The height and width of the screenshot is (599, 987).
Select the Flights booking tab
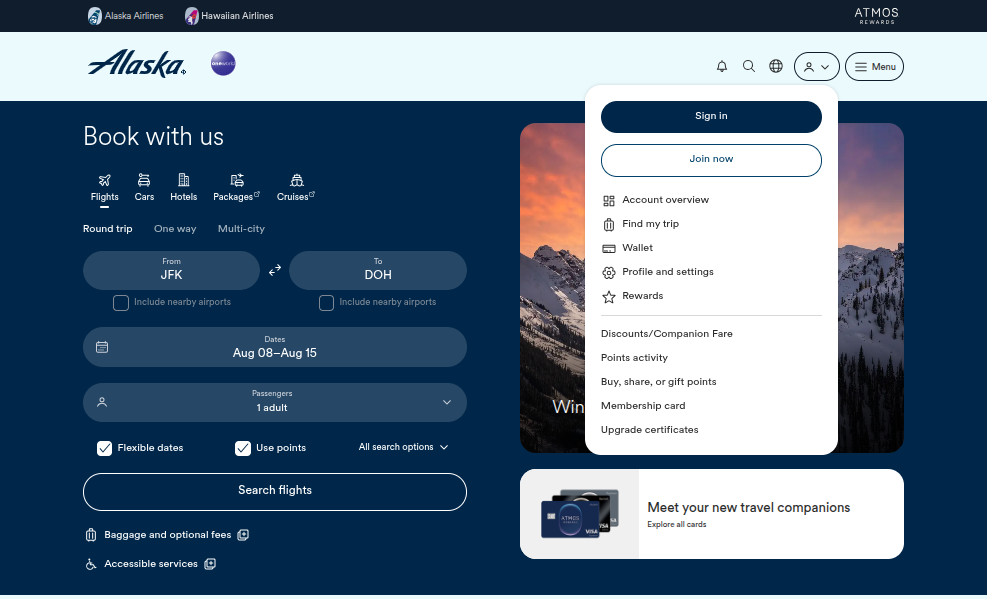point(104,188)
